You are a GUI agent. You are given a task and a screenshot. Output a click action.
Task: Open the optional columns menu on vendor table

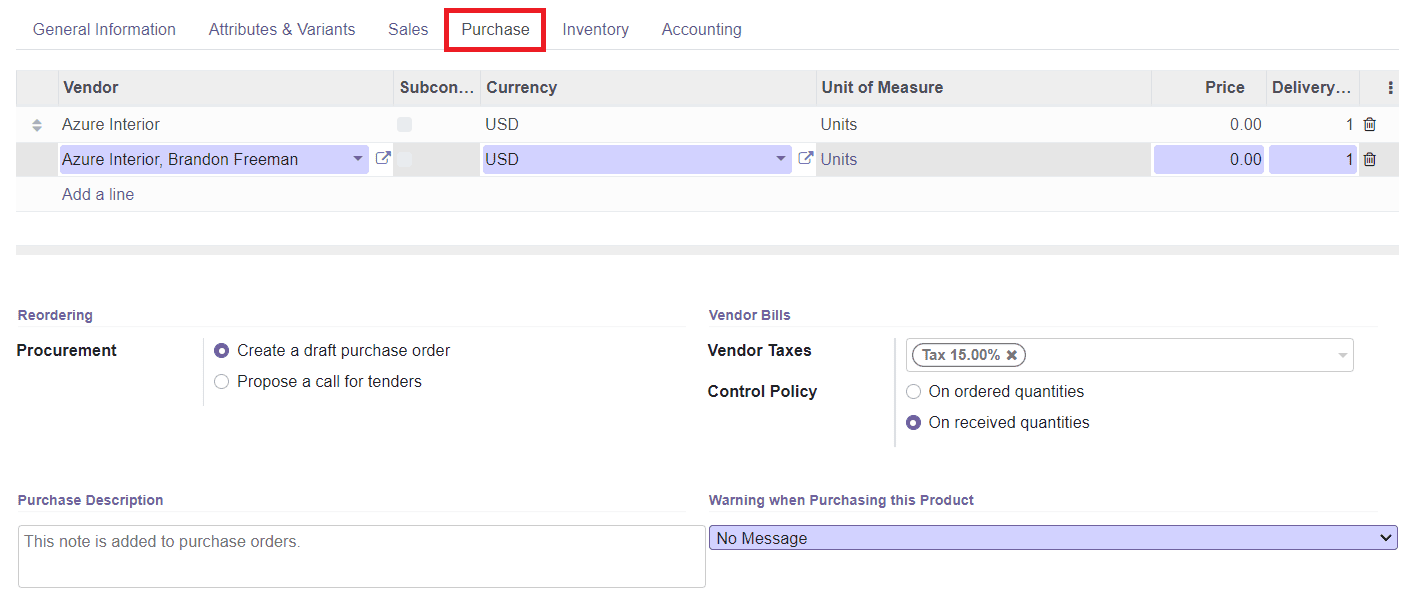point(1389,88)
